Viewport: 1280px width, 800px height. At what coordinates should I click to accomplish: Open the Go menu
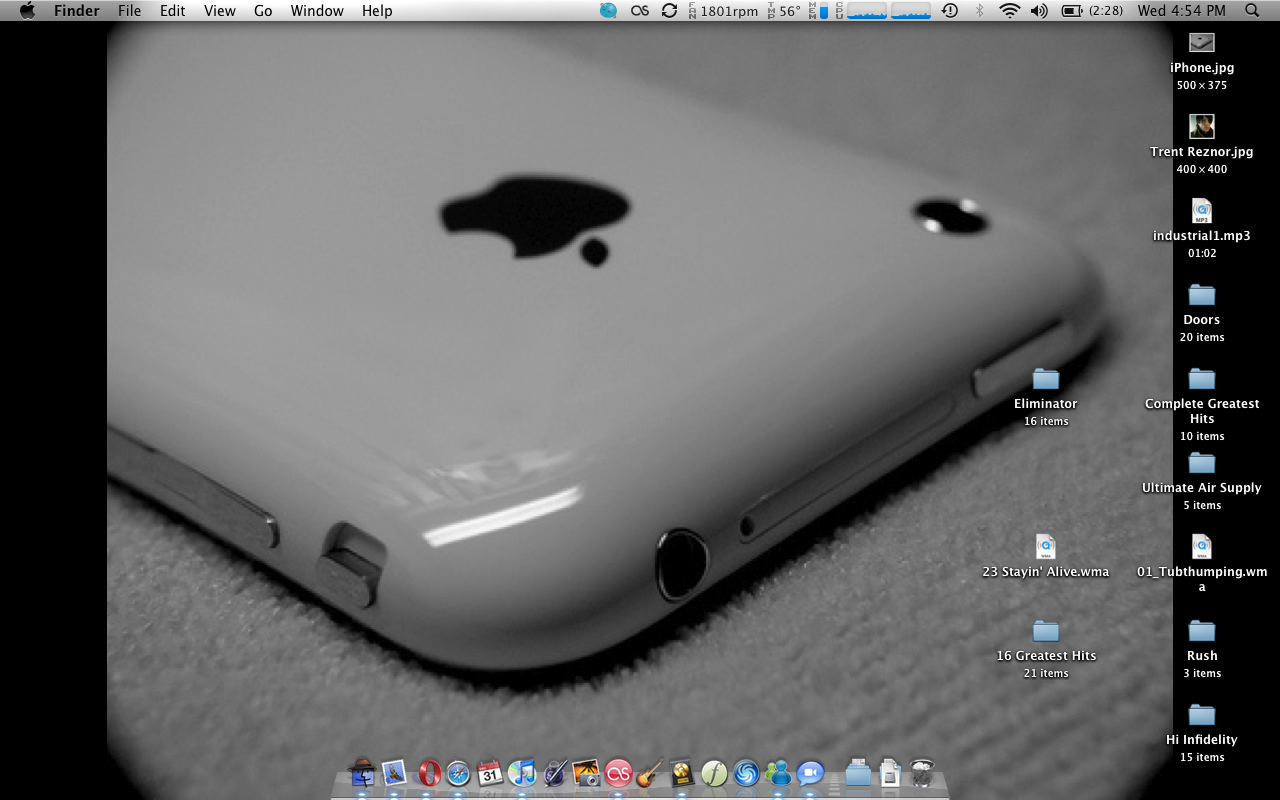tap(263, 11)
